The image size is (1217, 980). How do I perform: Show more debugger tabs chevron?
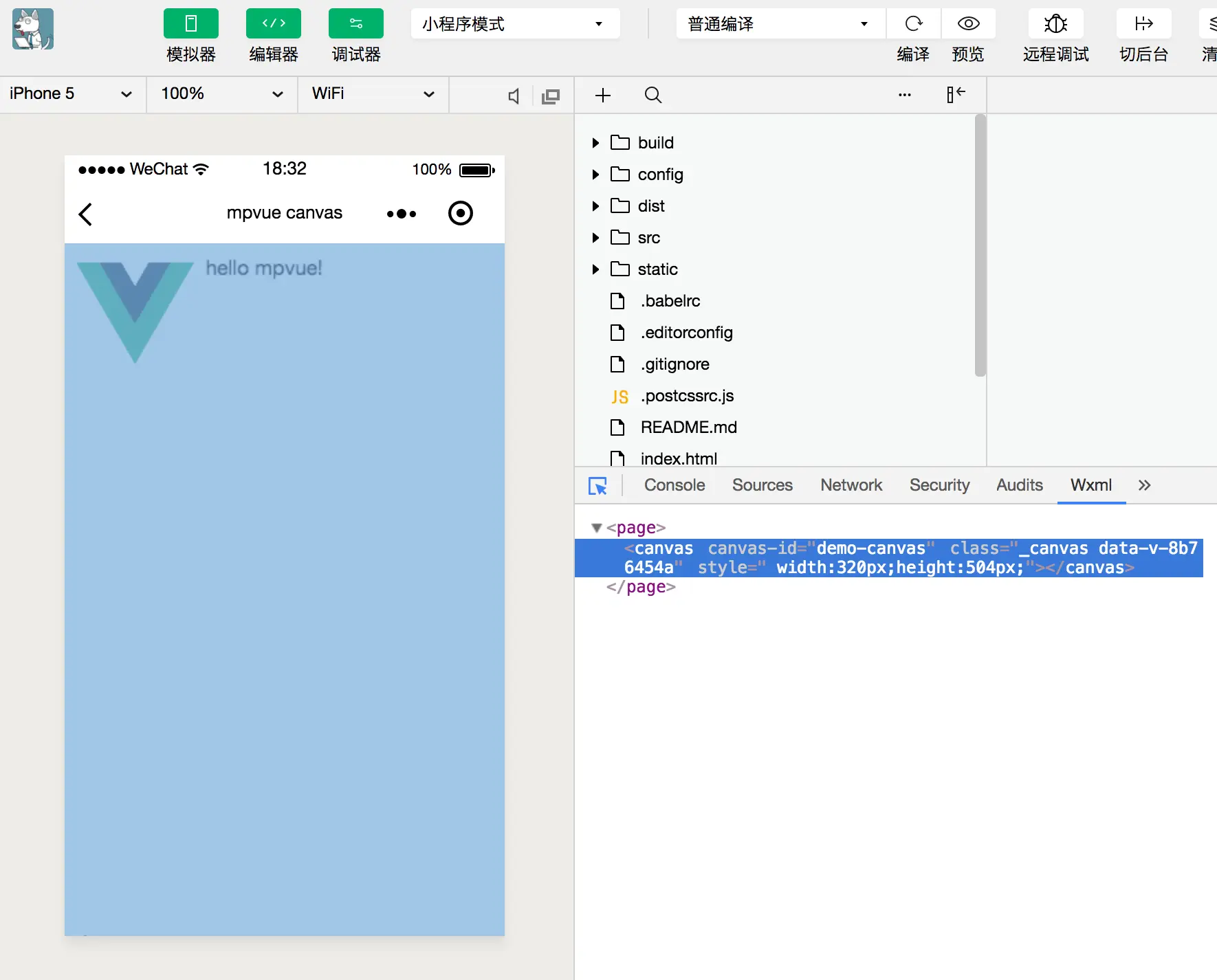[1144, 485]
